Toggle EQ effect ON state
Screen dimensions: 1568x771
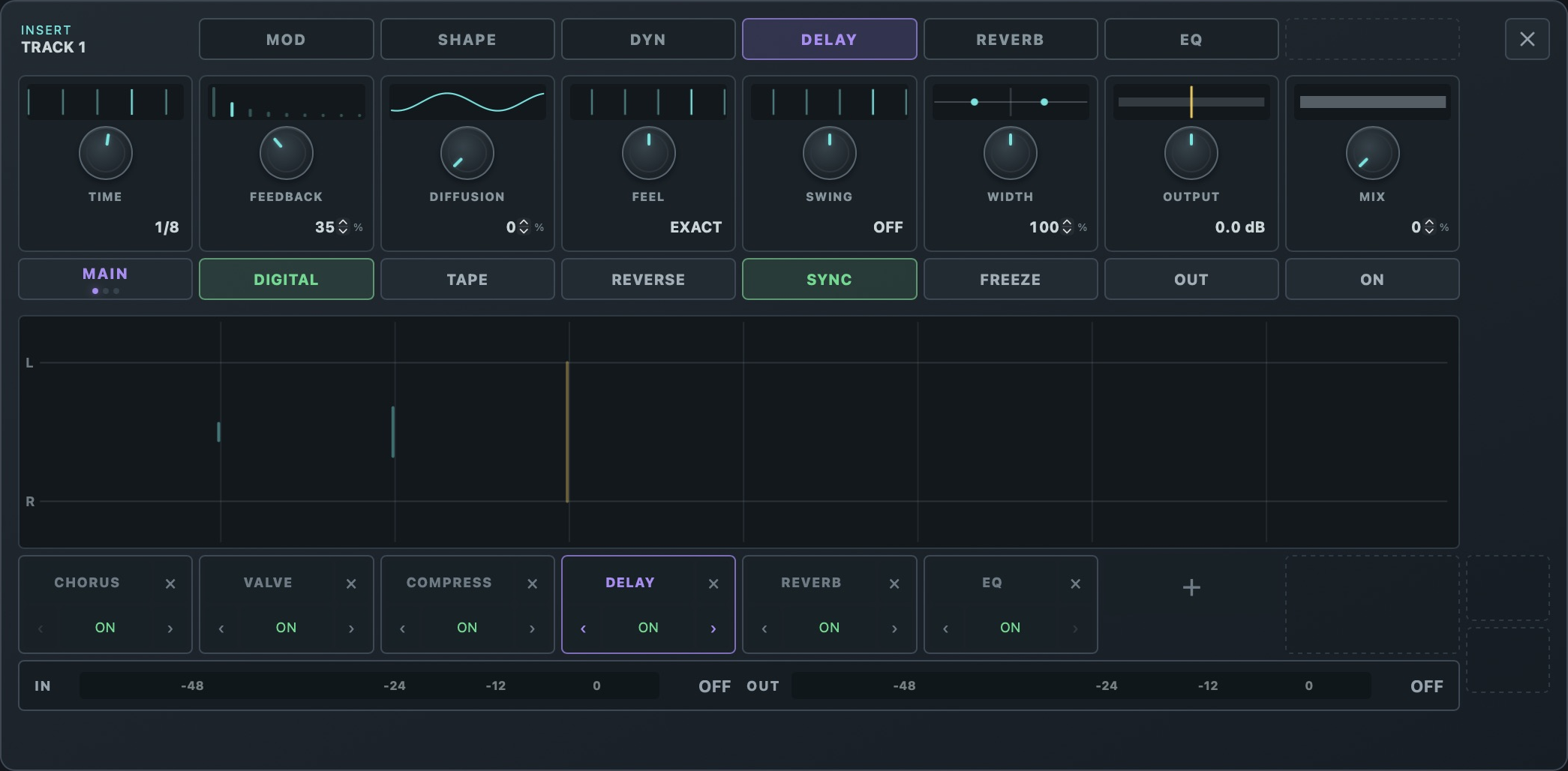pyautogui.click(x=1010, y=628)
